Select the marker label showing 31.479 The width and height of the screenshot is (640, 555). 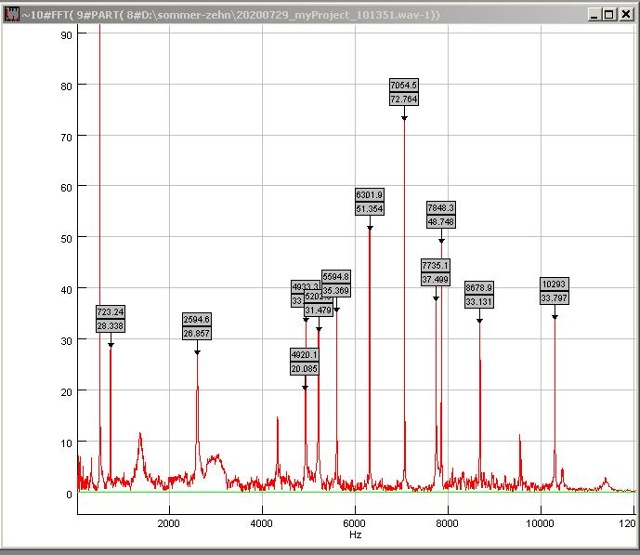tap(318, 303)
